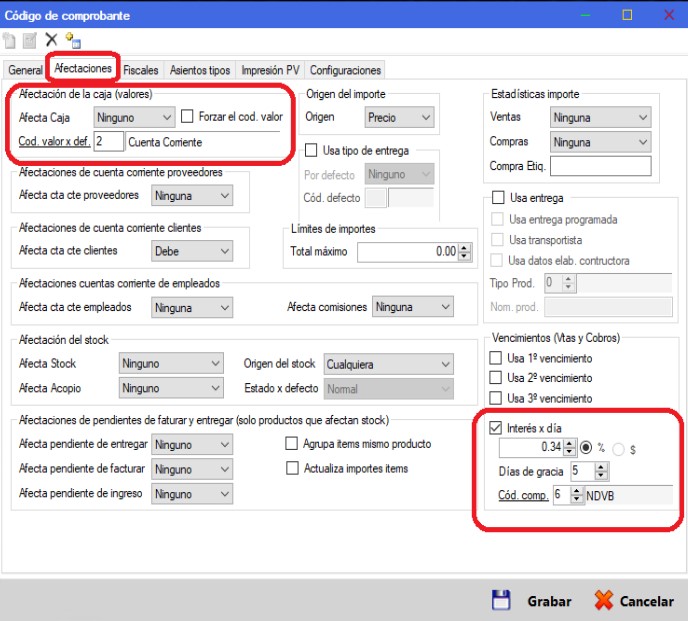This screenshot has height=621, width=688.
Task: Increase Cód. comp. value with up arrow
Action: pos(577,491)
